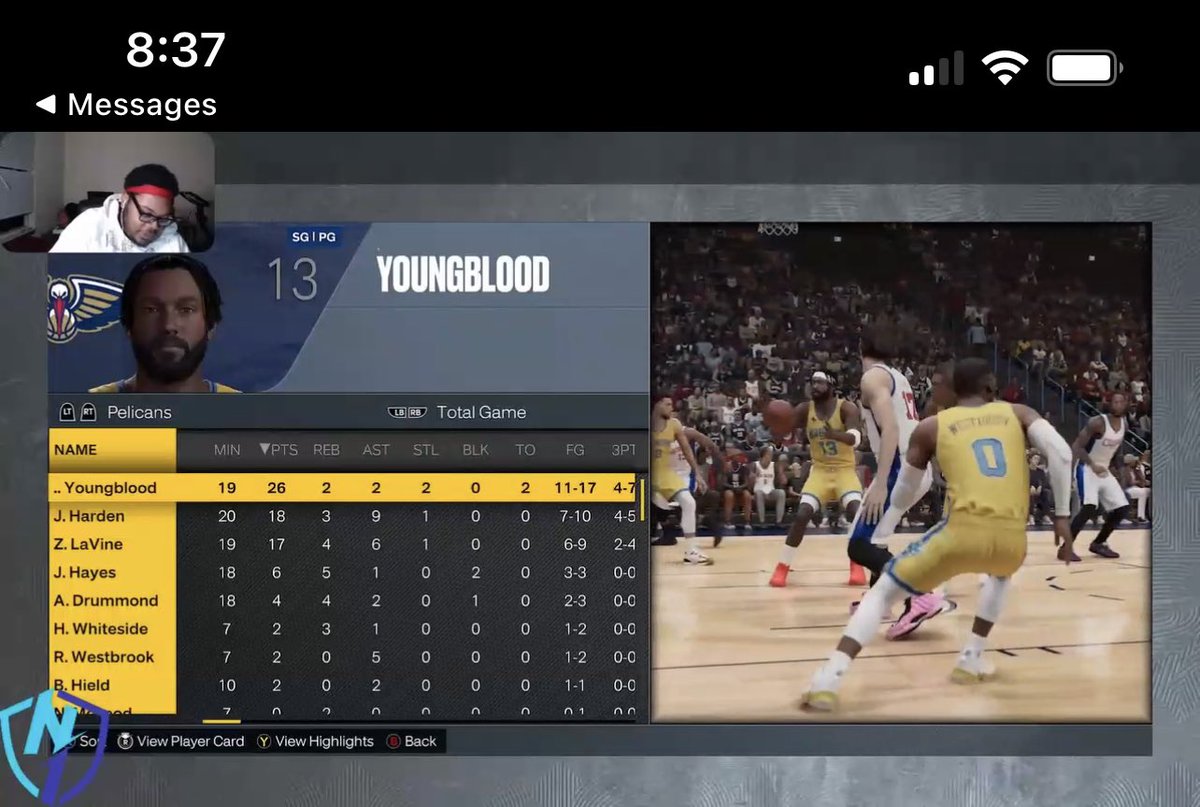Viewport: 1200px width, 807px height.
Task: Click View Player Card
Action: 190,741
